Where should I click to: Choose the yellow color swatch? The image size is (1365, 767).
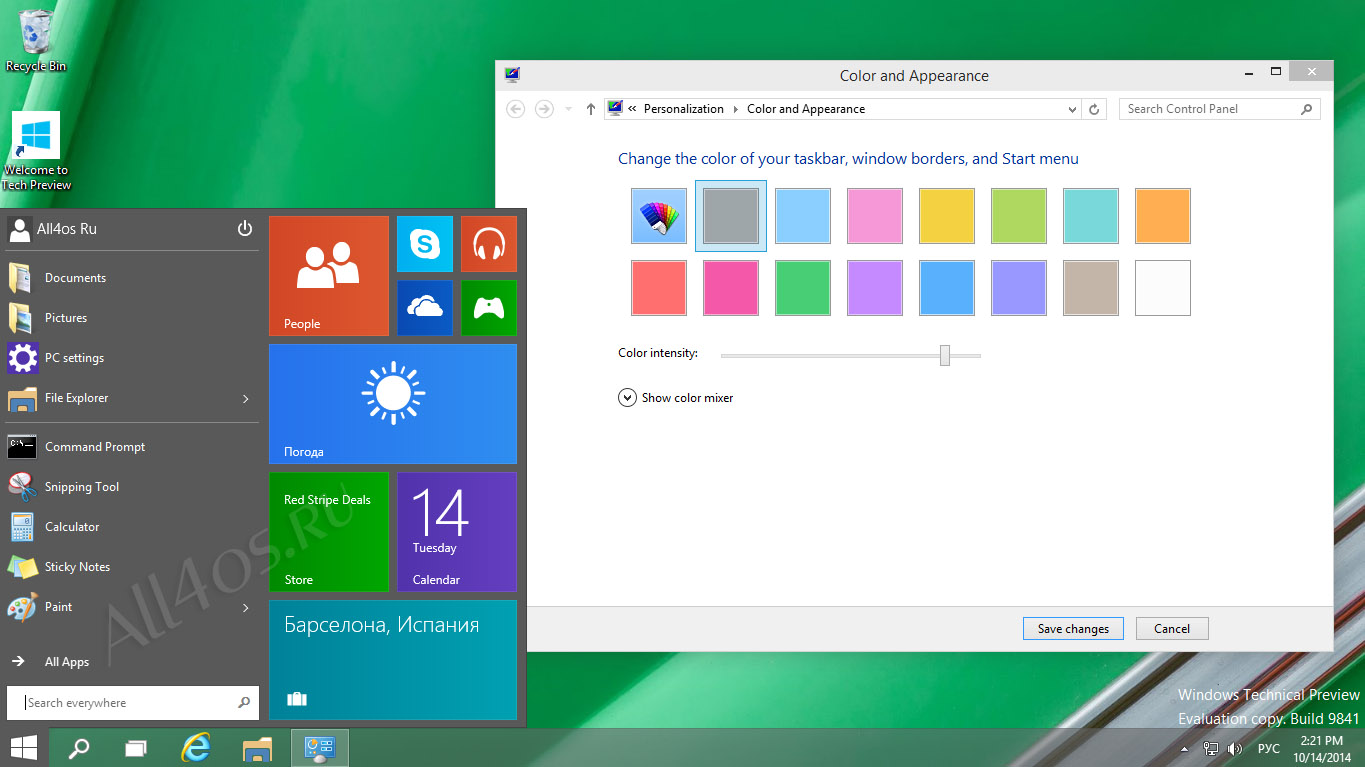tap(947, 216)
